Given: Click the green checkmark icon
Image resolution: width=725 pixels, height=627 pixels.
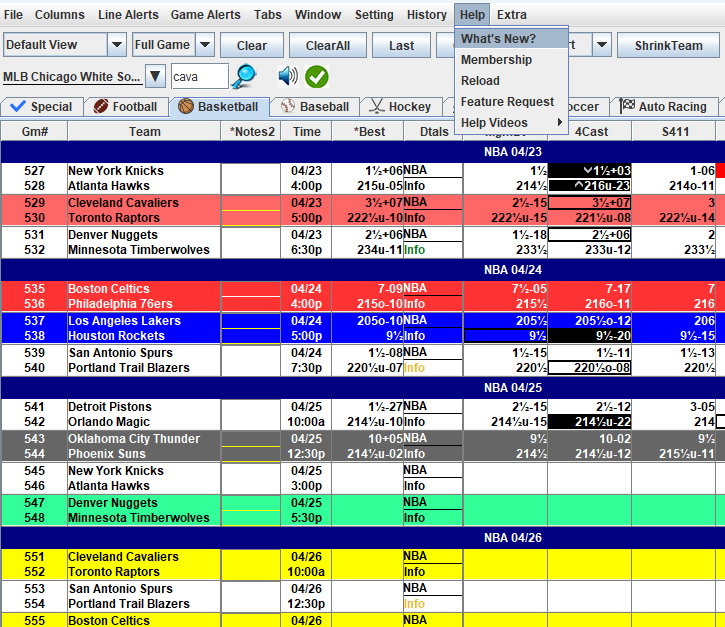Looking at the screenshot, I should (x=317, y=77).
